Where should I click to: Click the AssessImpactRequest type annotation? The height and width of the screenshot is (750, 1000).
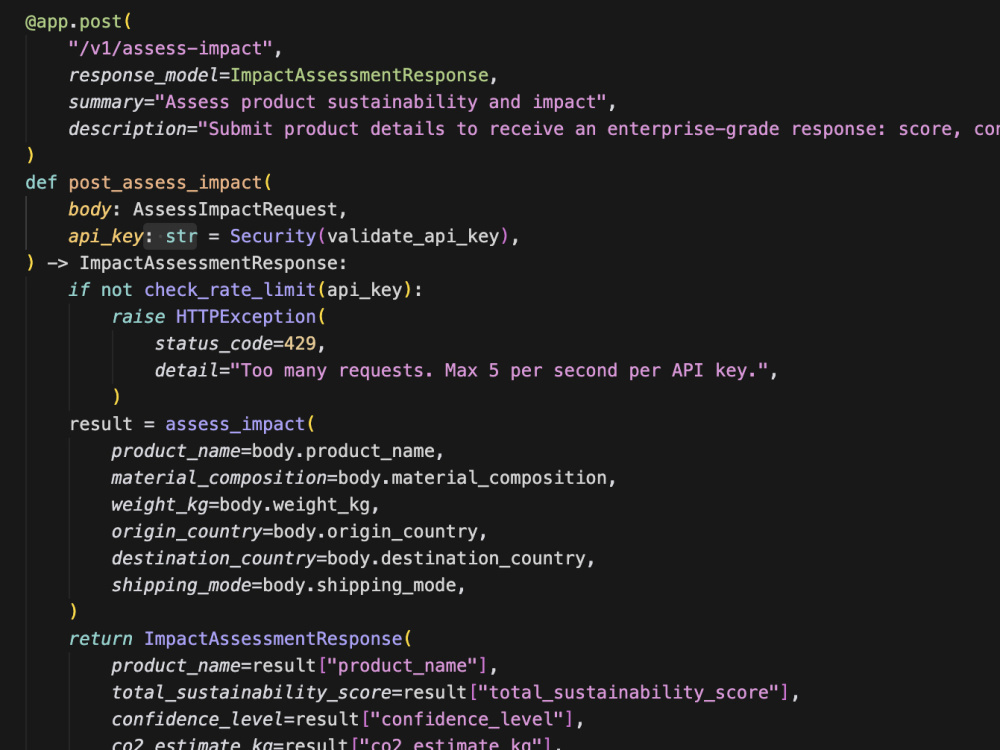[x=235, y=209]
